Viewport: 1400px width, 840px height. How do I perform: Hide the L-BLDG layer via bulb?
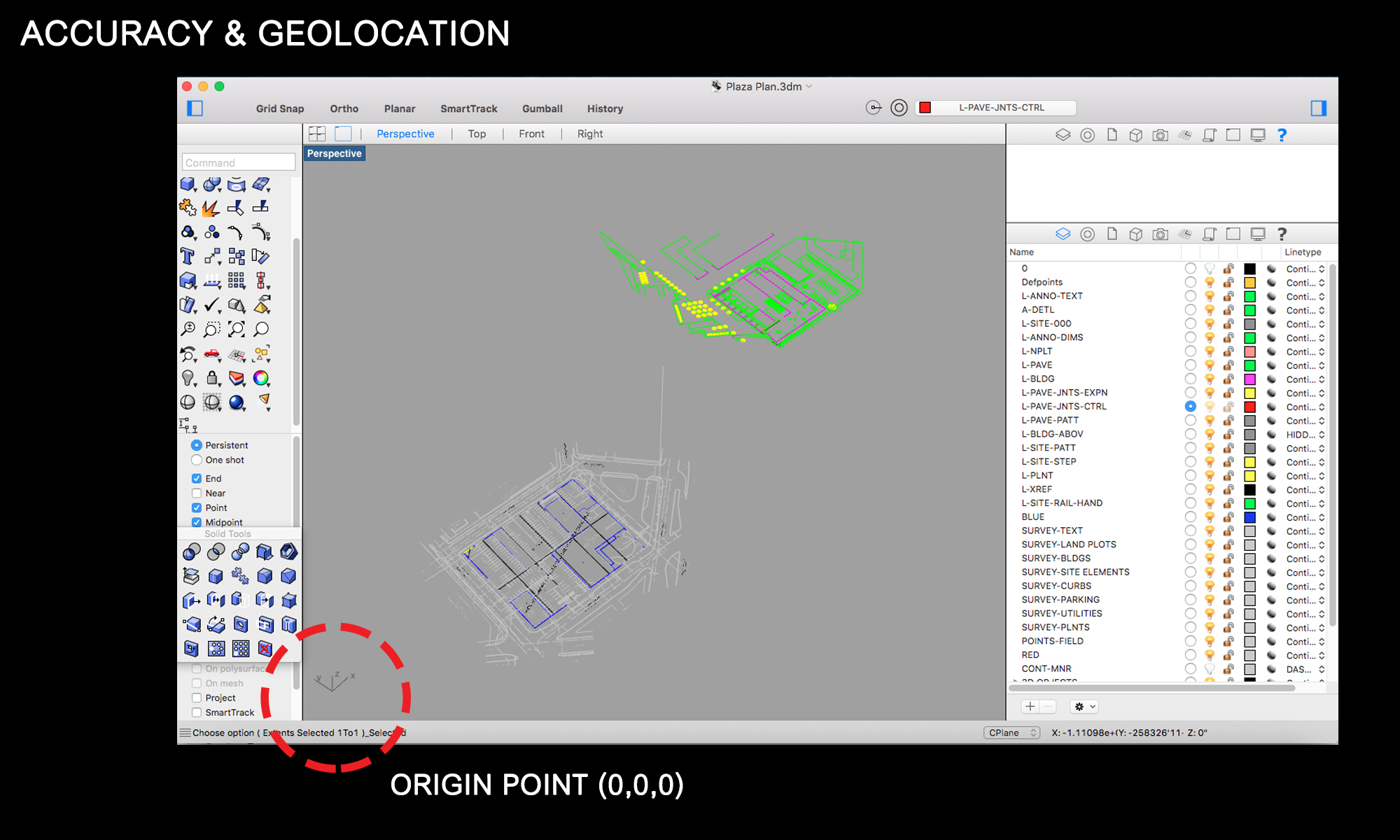pos(1209,379)
